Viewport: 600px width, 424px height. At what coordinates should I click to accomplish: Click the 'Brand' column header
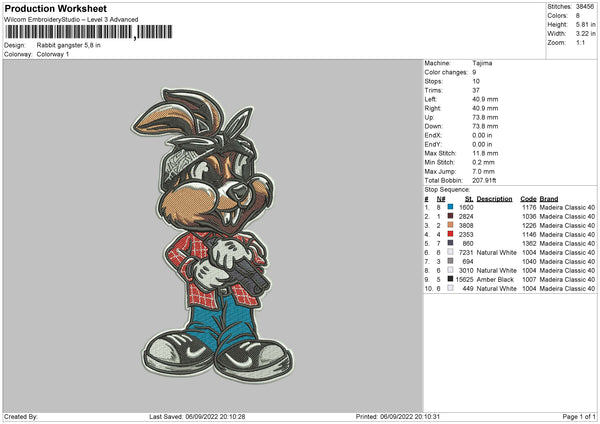pyautogui.click(x=549, y=199)
